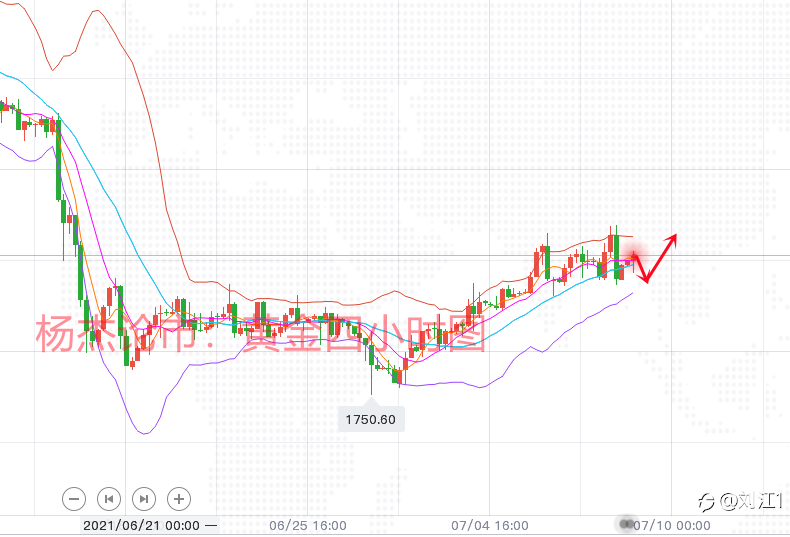Click the 07/10 00:00 time axis label
This screenshot has width=790, height=537.
coord(672,525)
